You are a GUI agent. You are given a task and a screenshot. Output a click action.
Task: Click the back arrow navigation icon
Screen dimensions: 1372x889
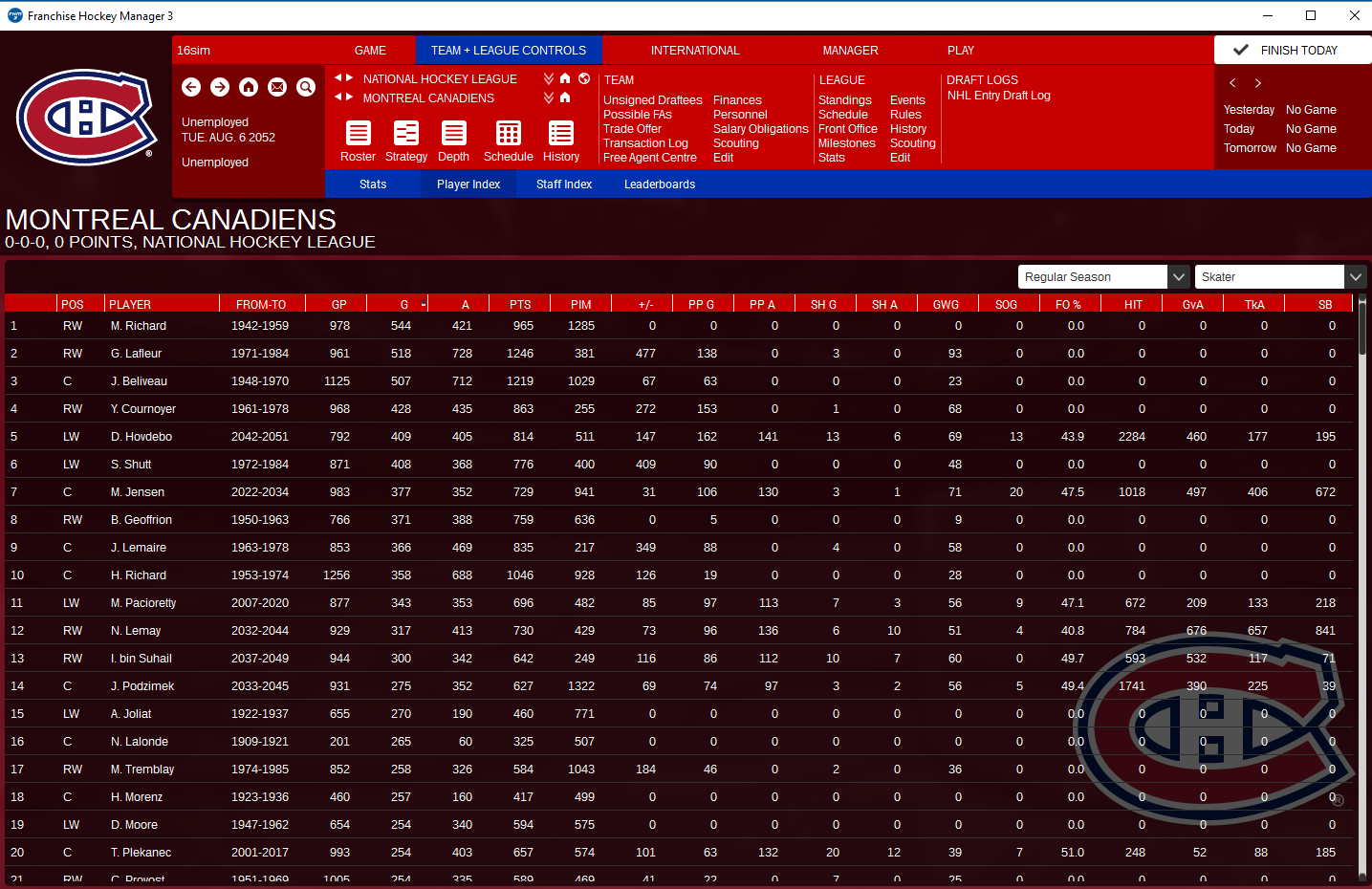click(x=191, y=87)
